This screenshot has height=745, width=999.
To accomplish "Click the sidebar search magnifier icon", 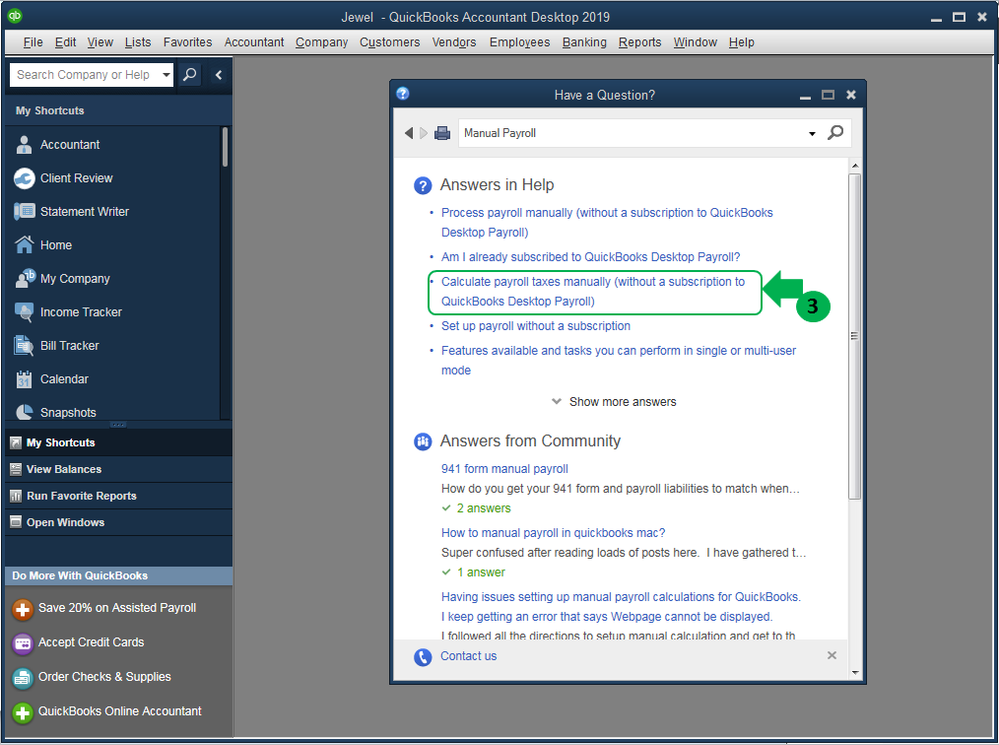I will pyautogui.click(x=189, y=75).
